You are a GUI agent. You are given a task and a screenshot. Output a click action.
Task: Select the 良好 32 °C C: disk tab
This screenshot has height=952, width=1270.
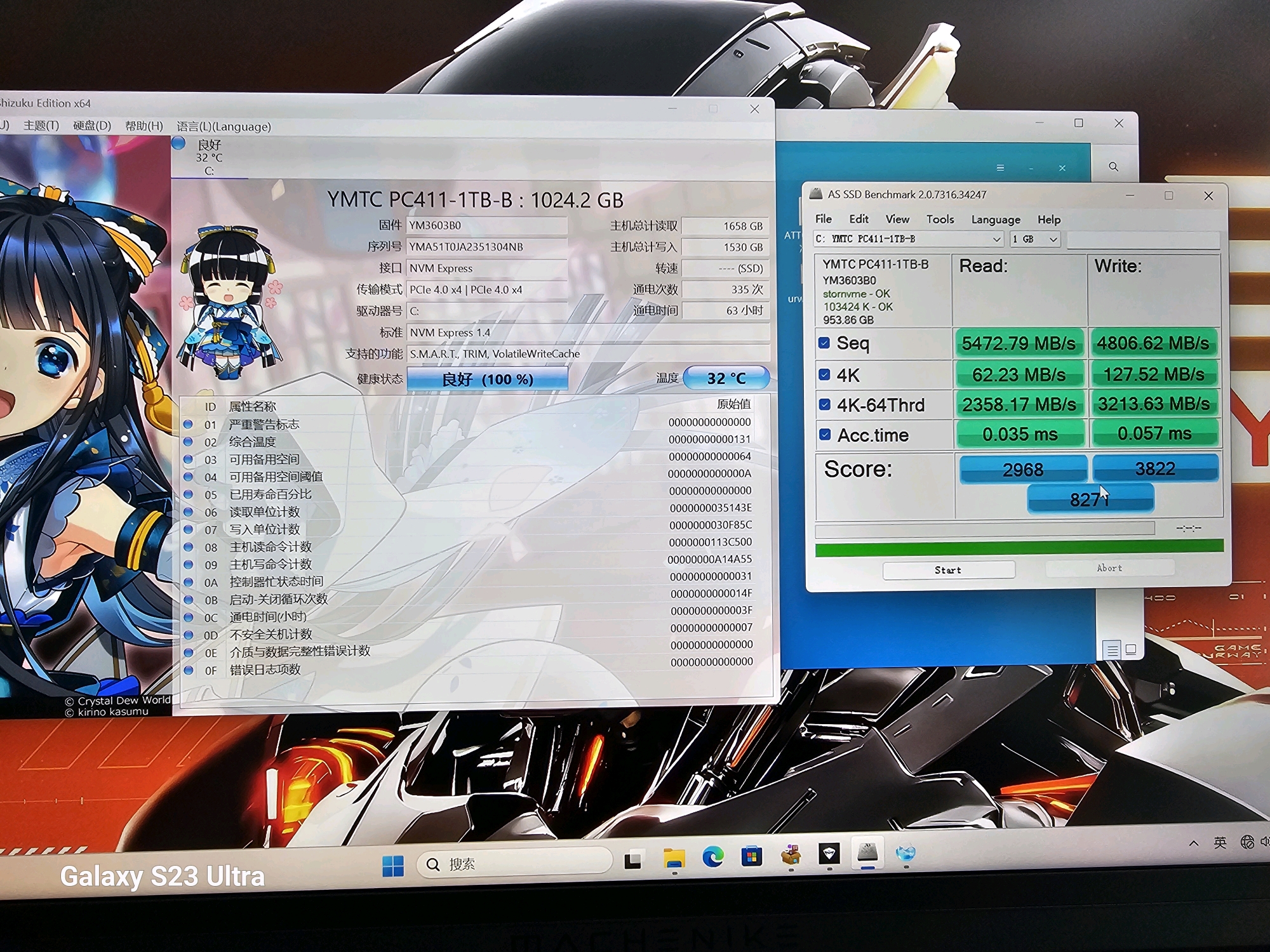click(x=210, y=157)
